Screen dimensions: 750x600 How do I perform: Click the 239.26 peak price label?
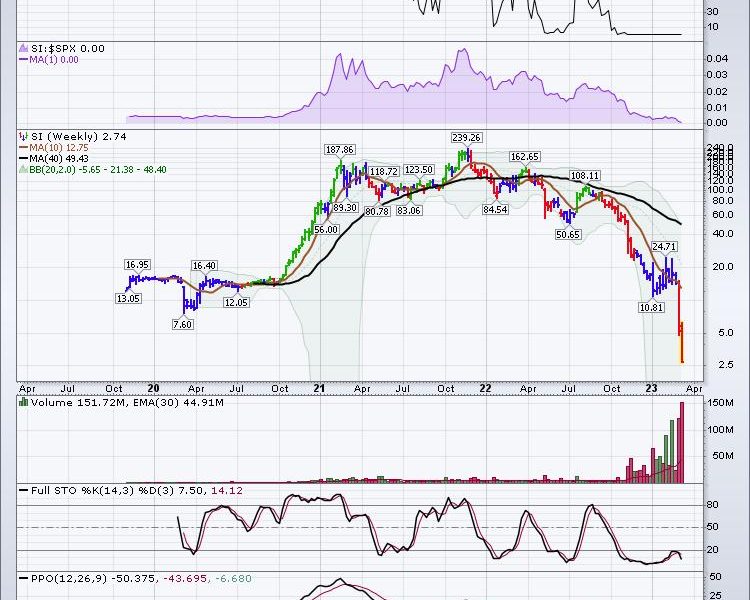point(466,138)
